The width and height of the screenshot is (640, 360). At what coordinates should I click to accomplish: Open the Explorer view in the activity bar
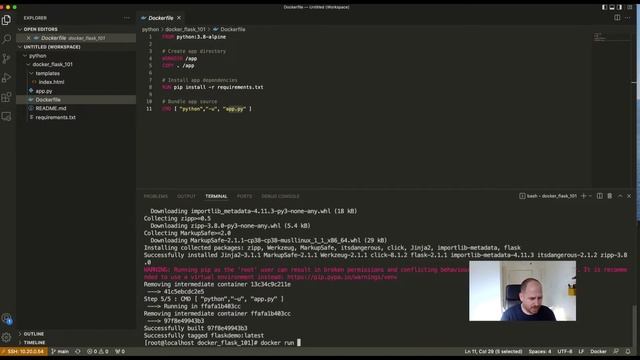pos(6,20)
